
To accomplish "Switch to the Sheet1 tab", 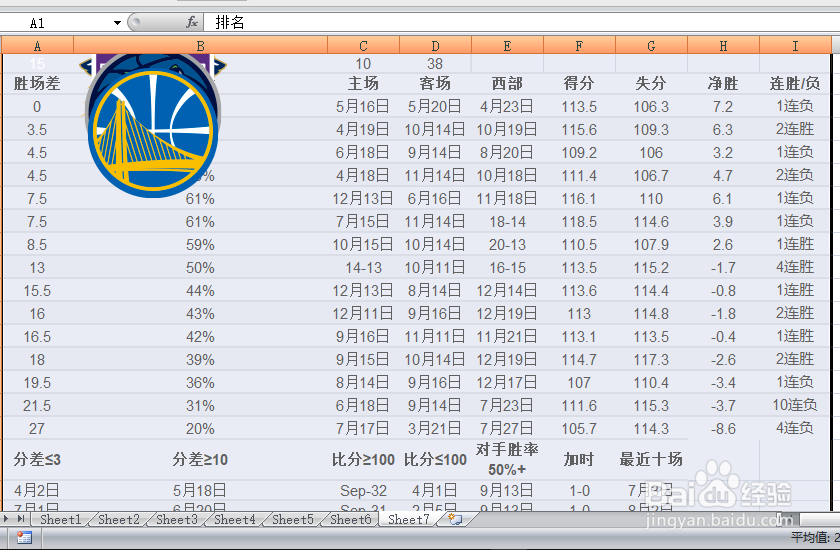I will point(61,519).
